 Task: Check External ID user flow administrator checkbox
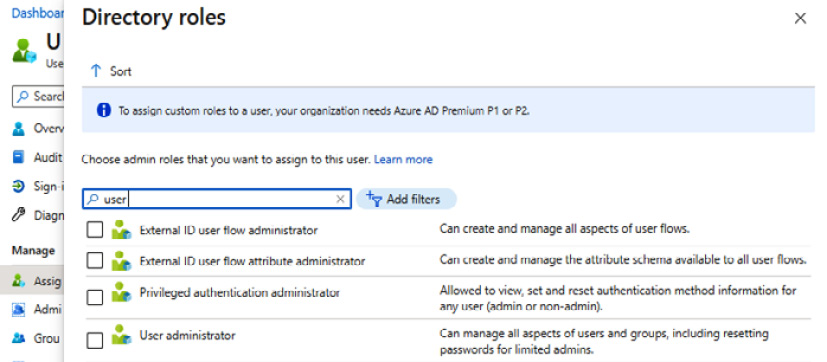(95, 230)
